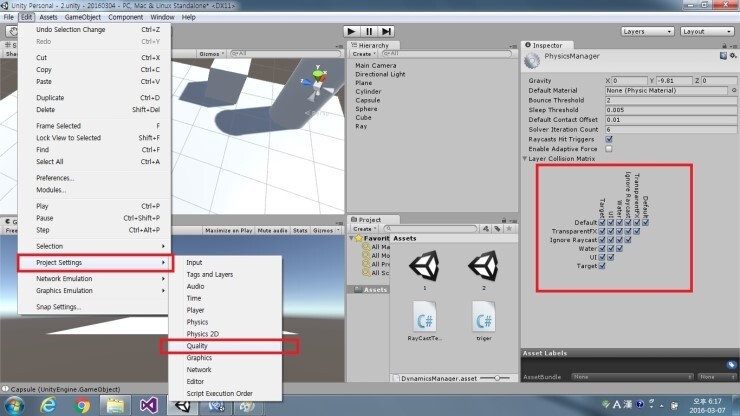Click the Gravity Y value field
The height and width of the screenshot is (416, 740).
(674, 81)
